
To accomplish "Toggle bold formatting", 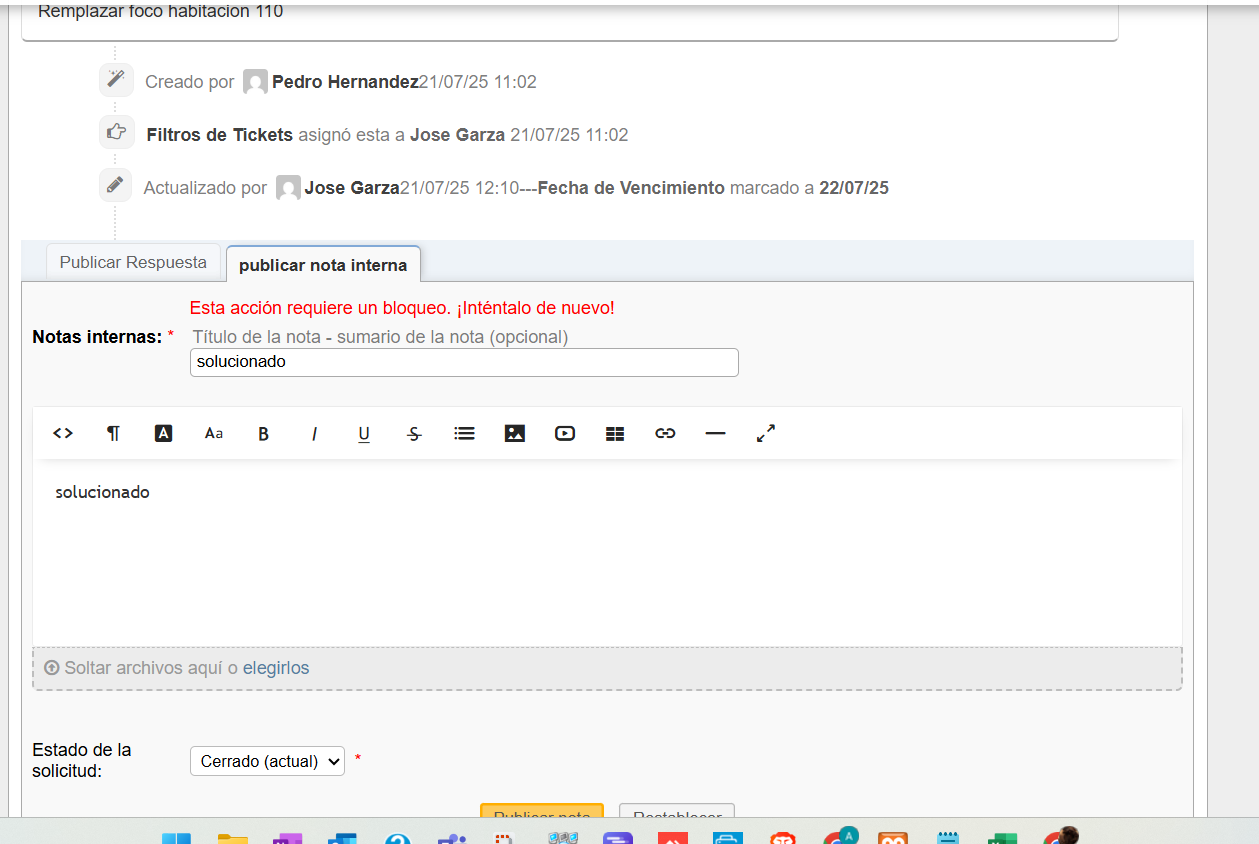I will [264, 433].
